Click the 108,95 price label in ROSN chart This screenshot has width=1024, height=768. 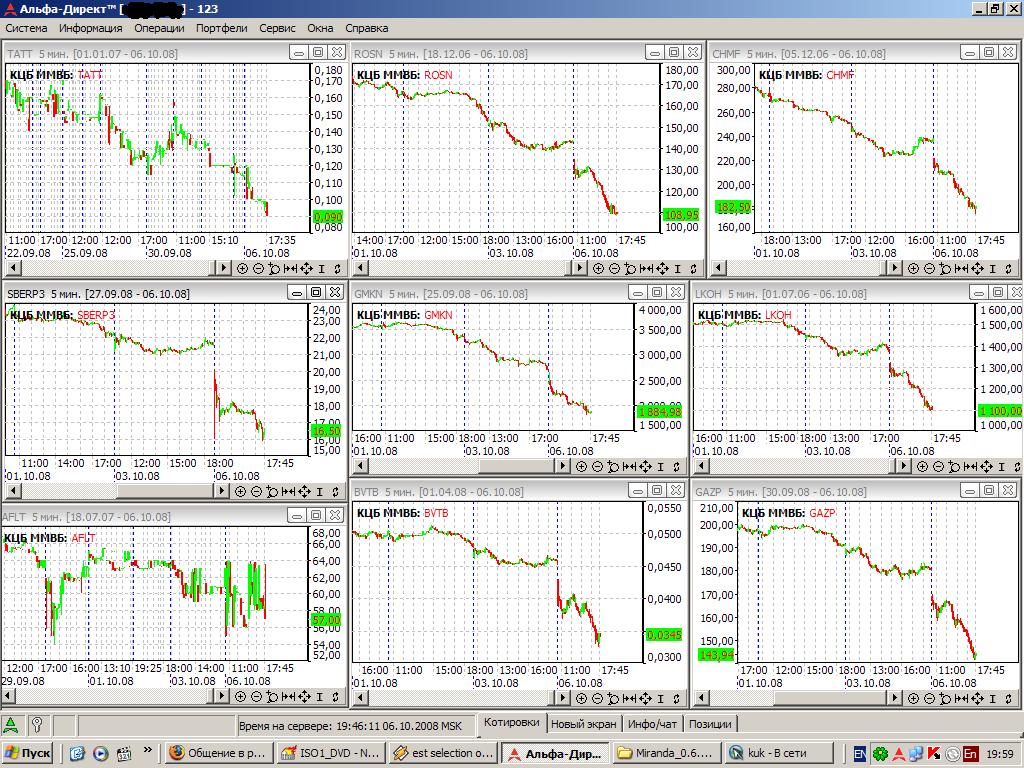tap(681, 214)
